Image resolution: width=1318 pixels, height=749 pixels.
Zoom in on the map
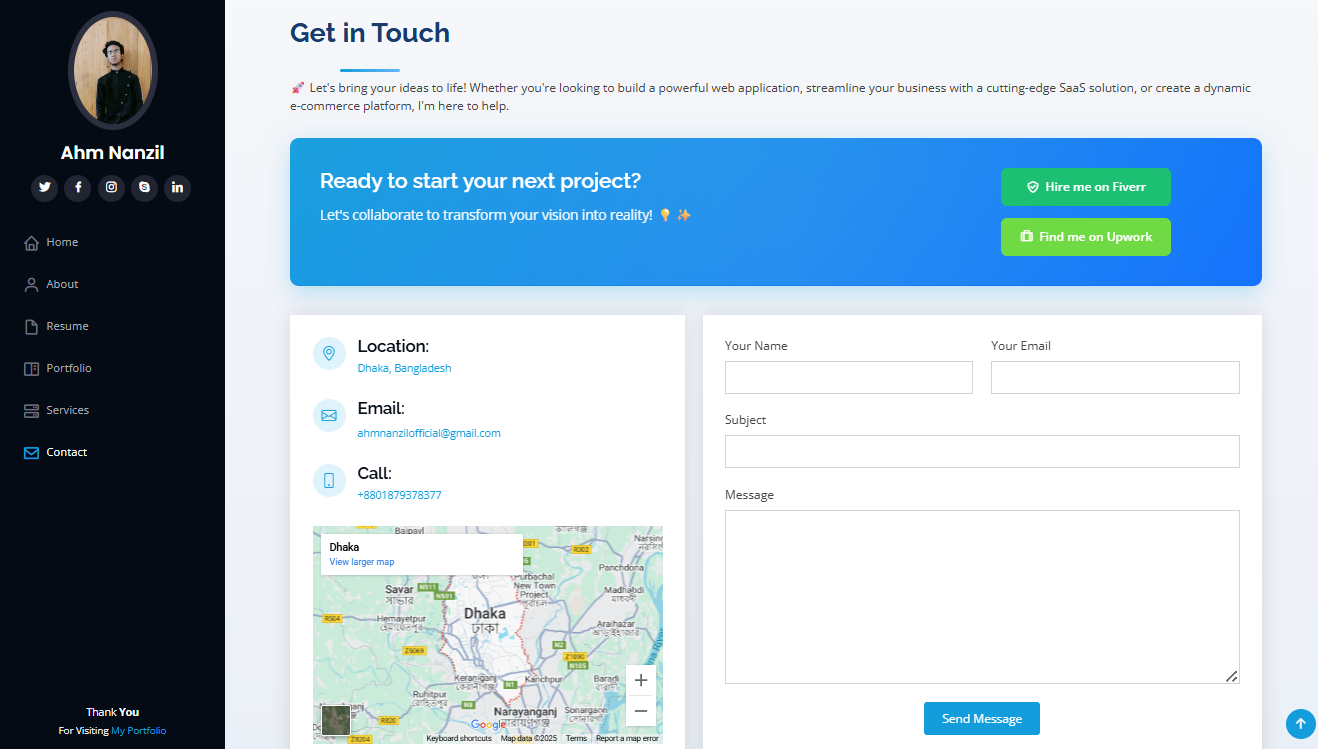pos(641,680)
